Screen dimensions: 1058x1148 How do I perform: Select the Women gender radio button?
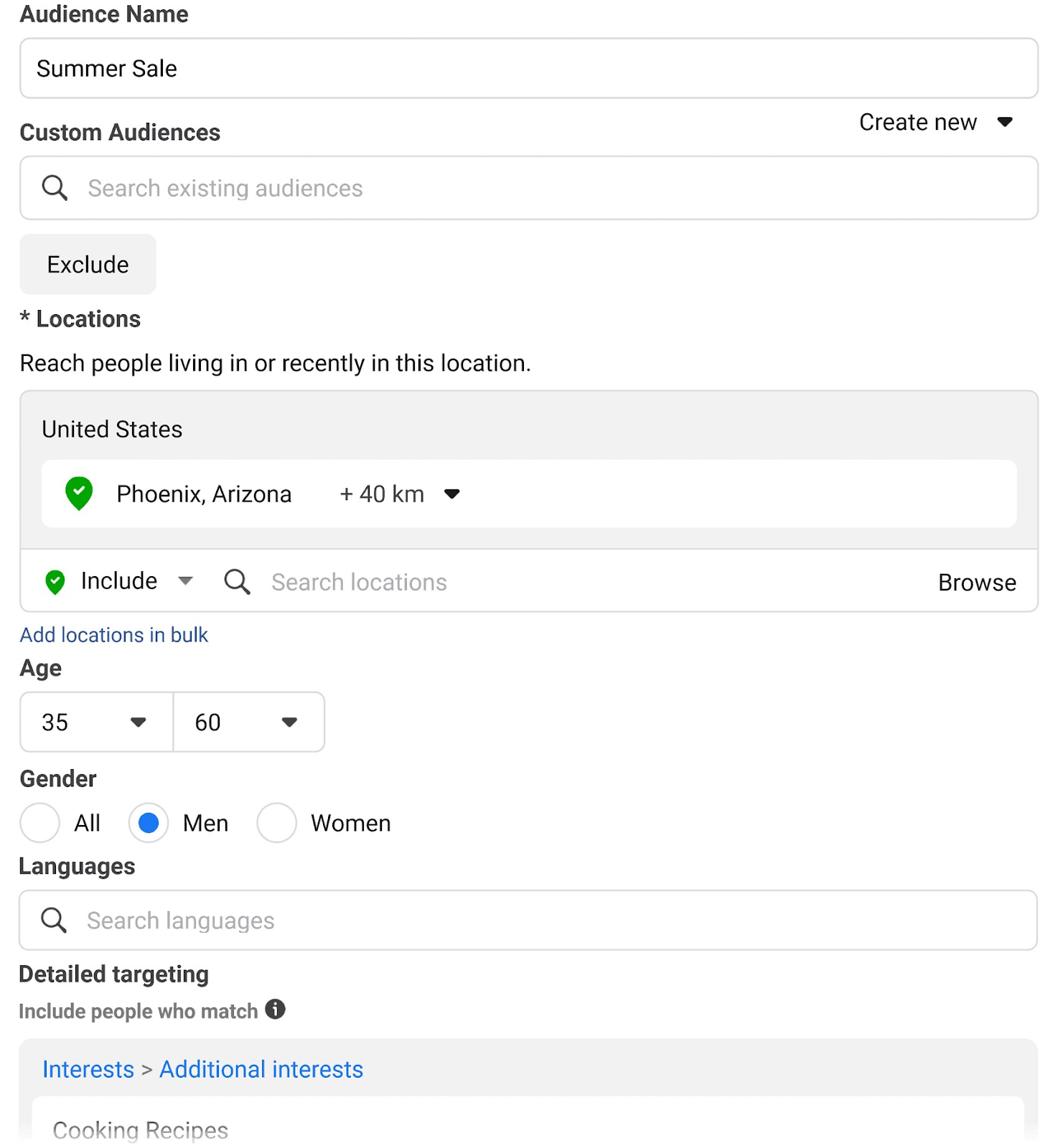277,822
